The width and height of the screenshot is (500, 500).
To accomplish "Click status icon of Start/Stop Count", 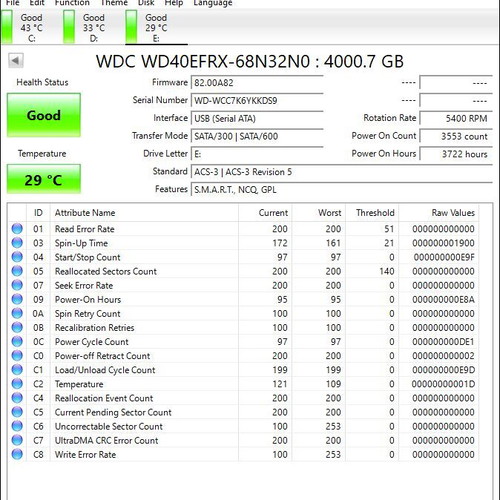I will pos(17,257).
